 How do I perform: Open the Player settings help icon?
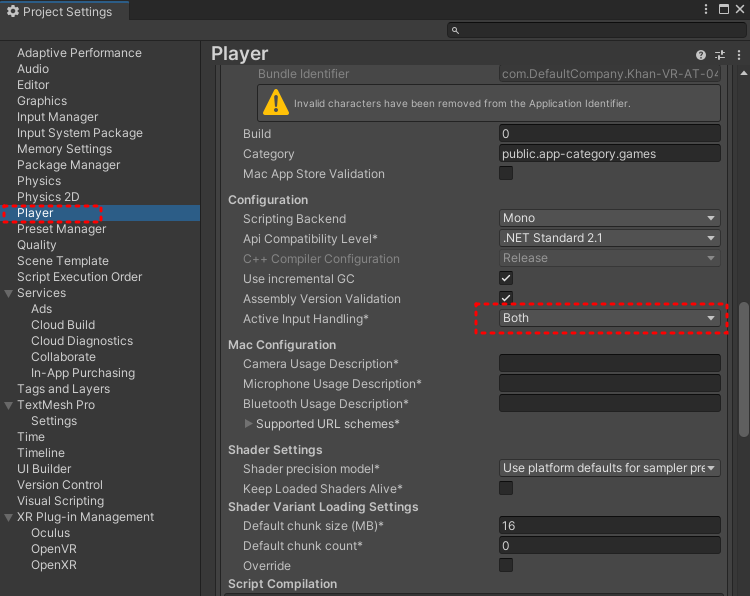point(701,55)
